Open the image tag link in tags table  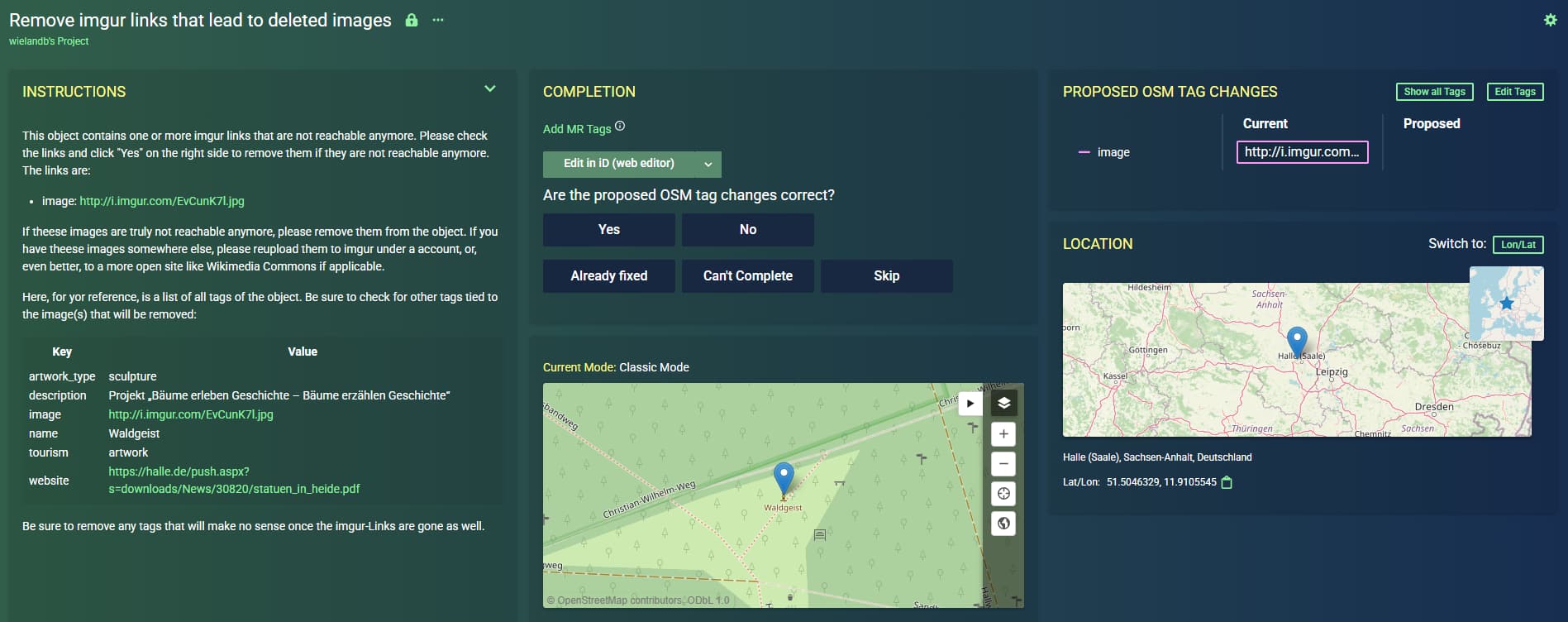coord(191,414)
